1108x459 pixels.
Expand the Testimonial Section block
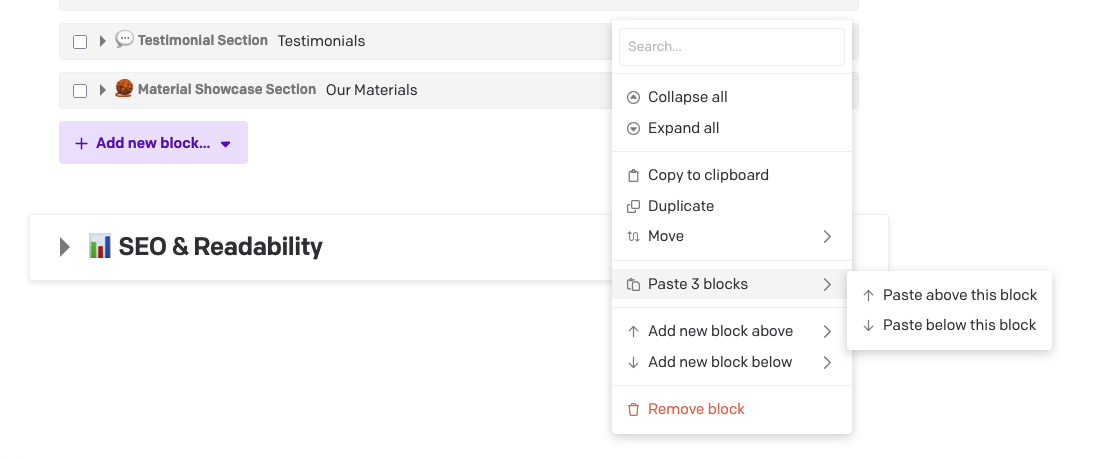point(102,41)
